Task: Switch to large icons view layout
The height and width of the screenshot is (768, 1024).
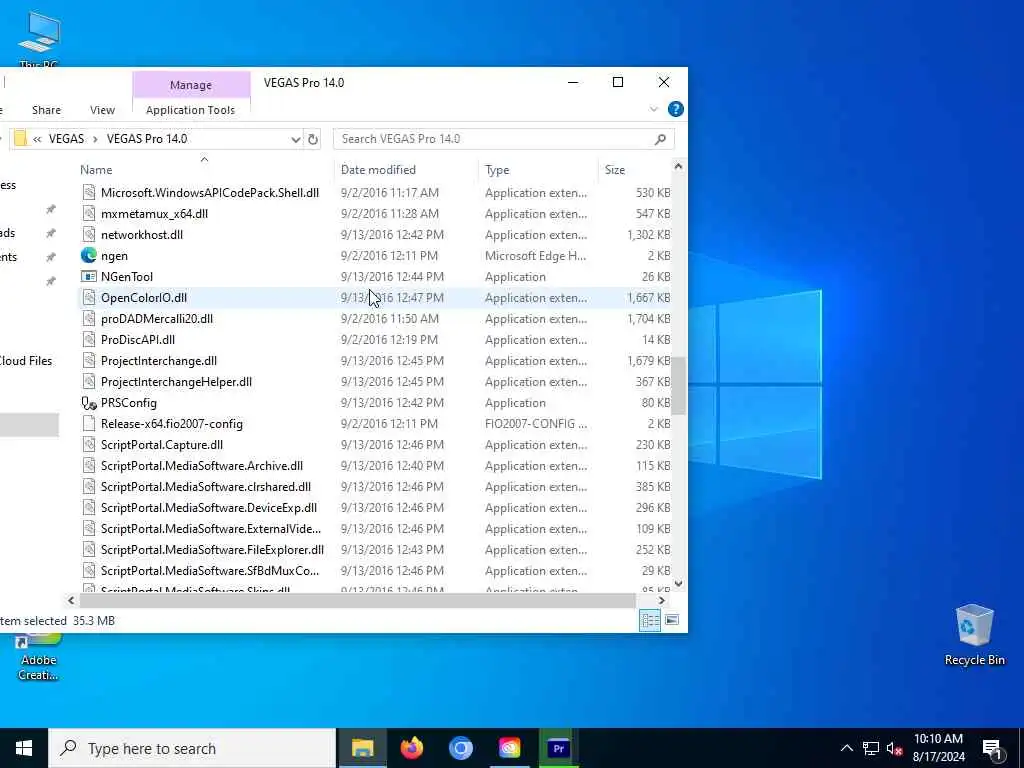Action: pos(672,620)
